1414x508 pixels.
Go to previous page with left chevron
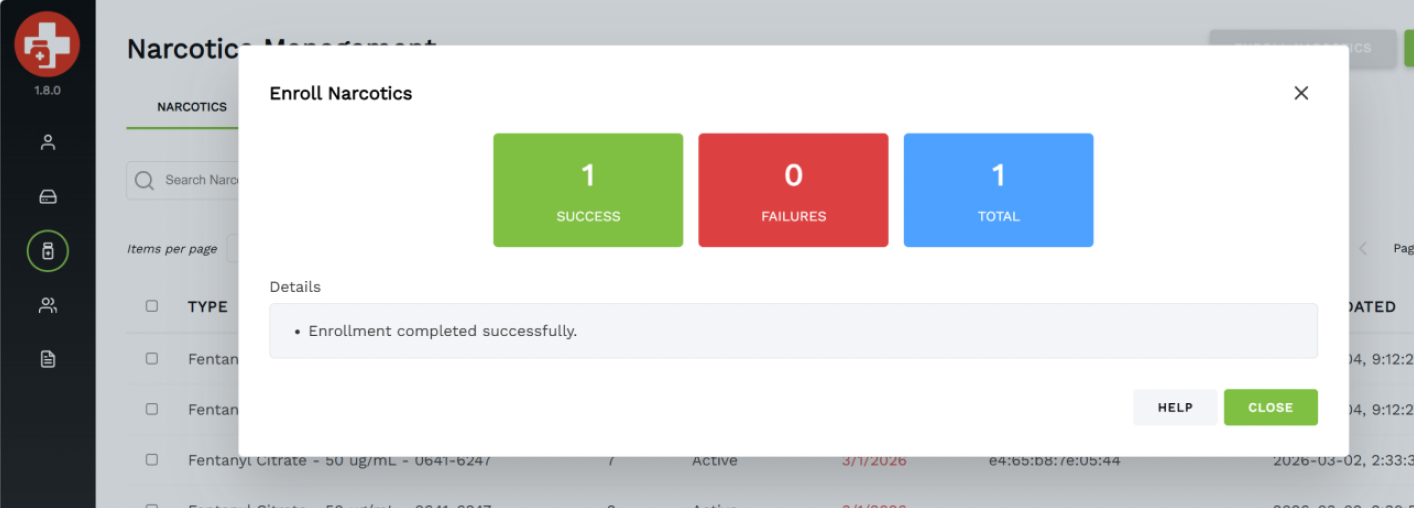[1362, 249]
